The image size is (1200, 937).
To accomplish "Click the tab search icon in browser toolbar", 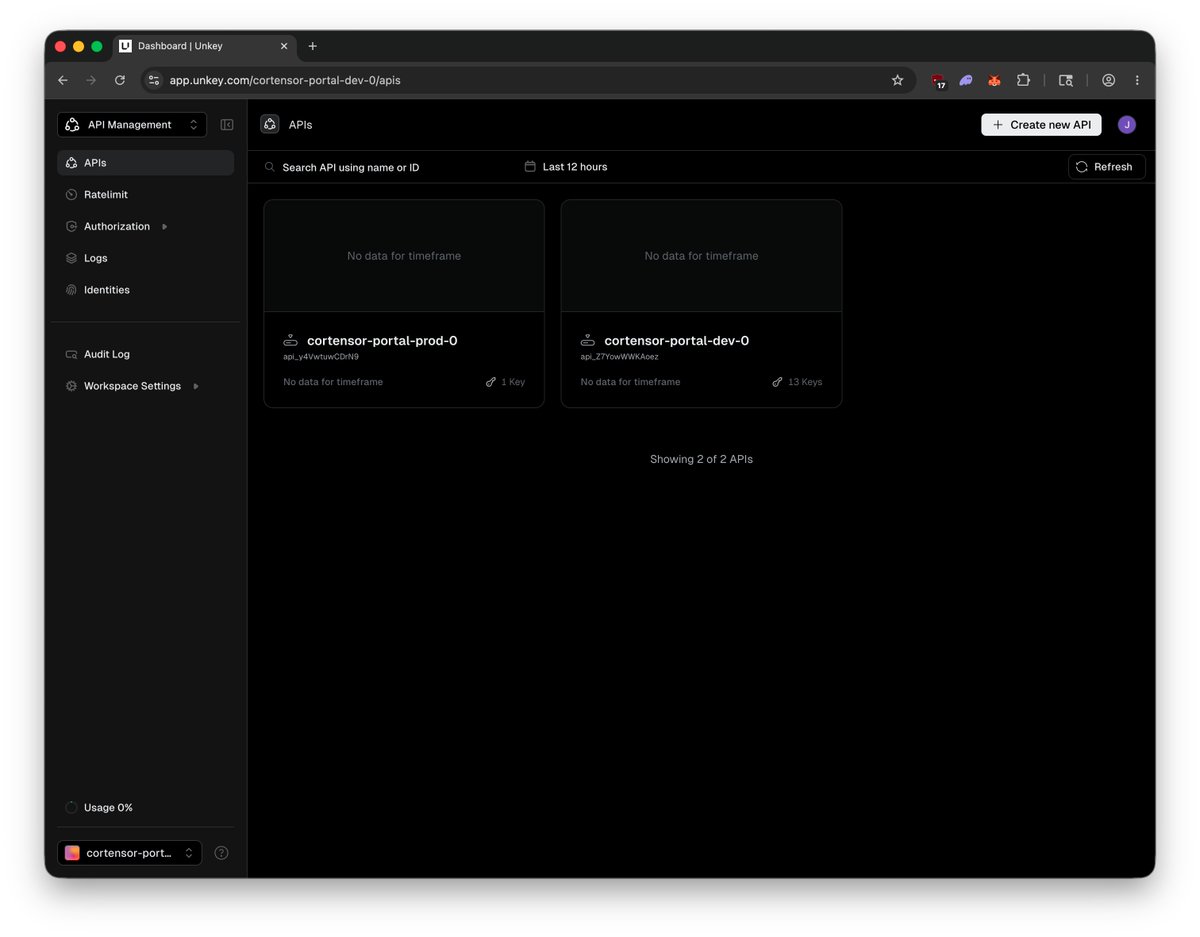I will tap(1066, 80).
